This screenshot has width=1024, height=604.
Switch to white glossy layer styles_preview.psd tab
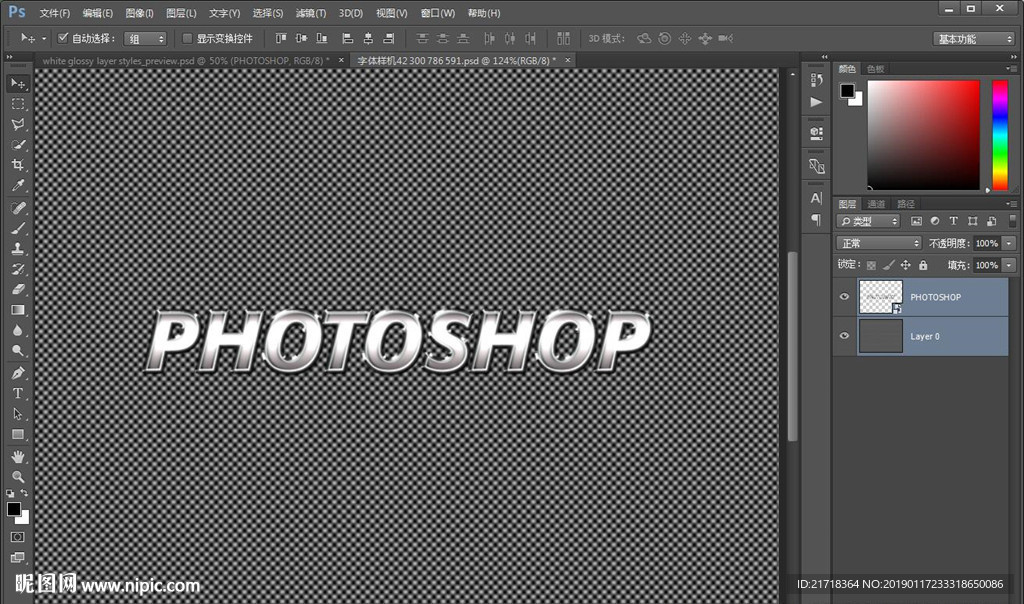[x=185, y=61]
